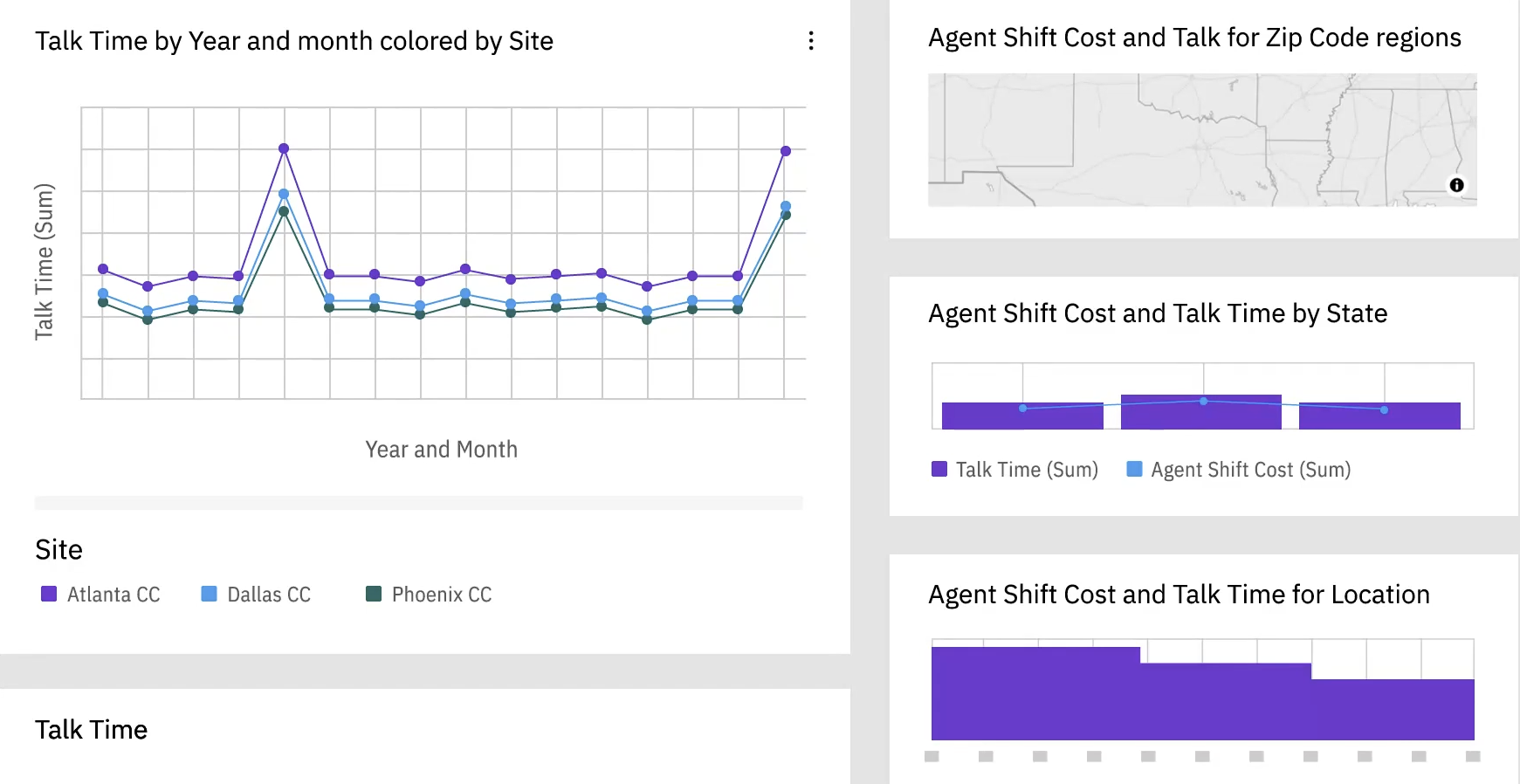
Task: Toggle the Dallas CC series label in legend
Action: click(x=269, y=595)
